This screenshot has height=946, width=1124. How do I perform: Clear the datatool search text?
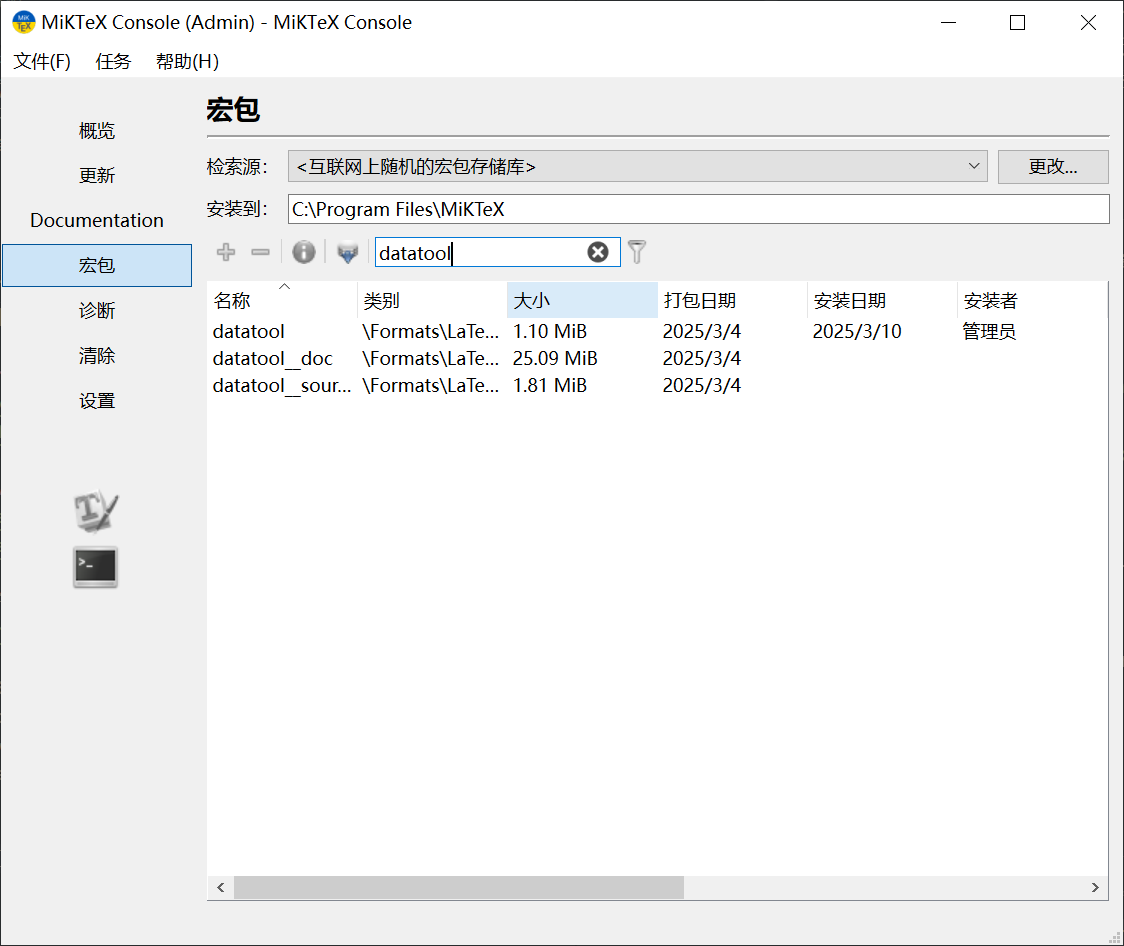pos(598,252)
